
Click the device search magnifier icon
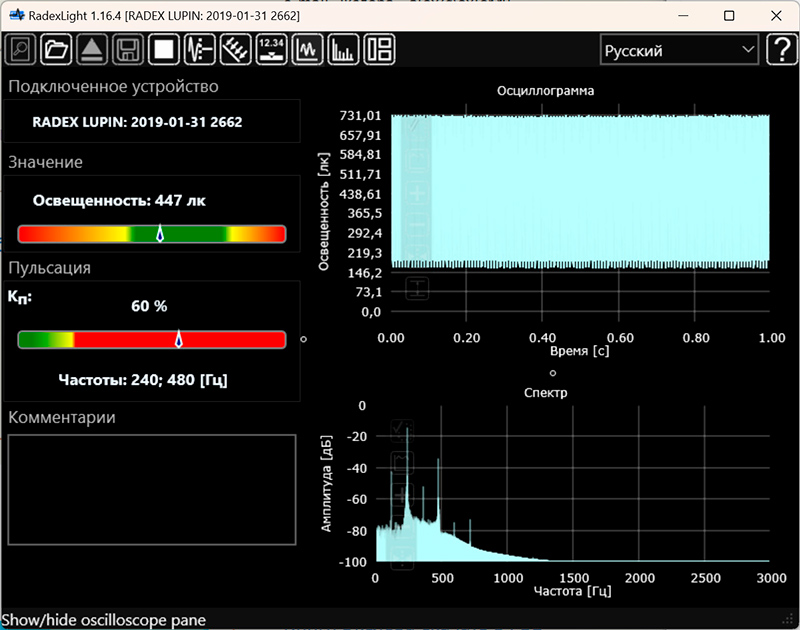[x=21, y=49]
